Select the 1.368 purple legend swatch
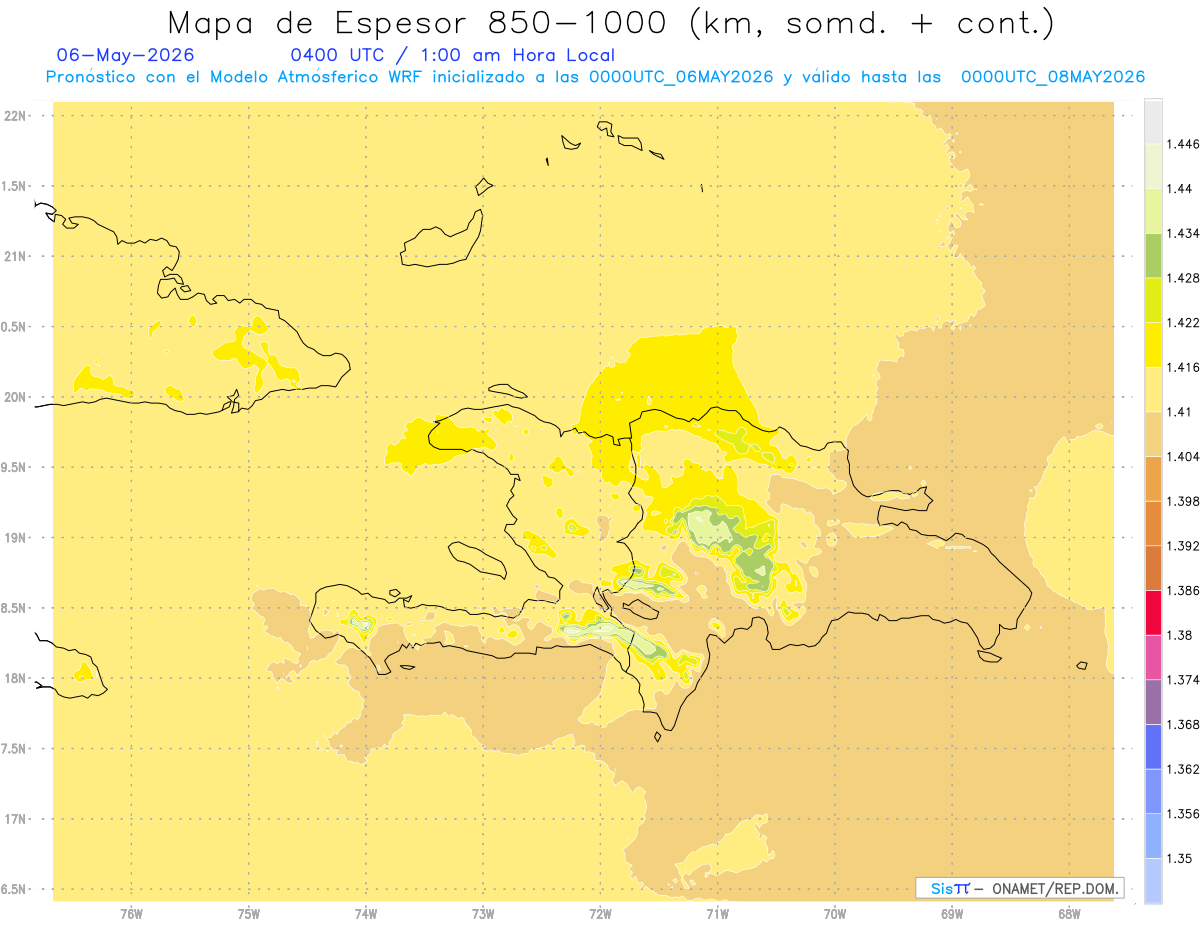The width and height of the screenshot is (1200, 927). [x=1153, y=702]
